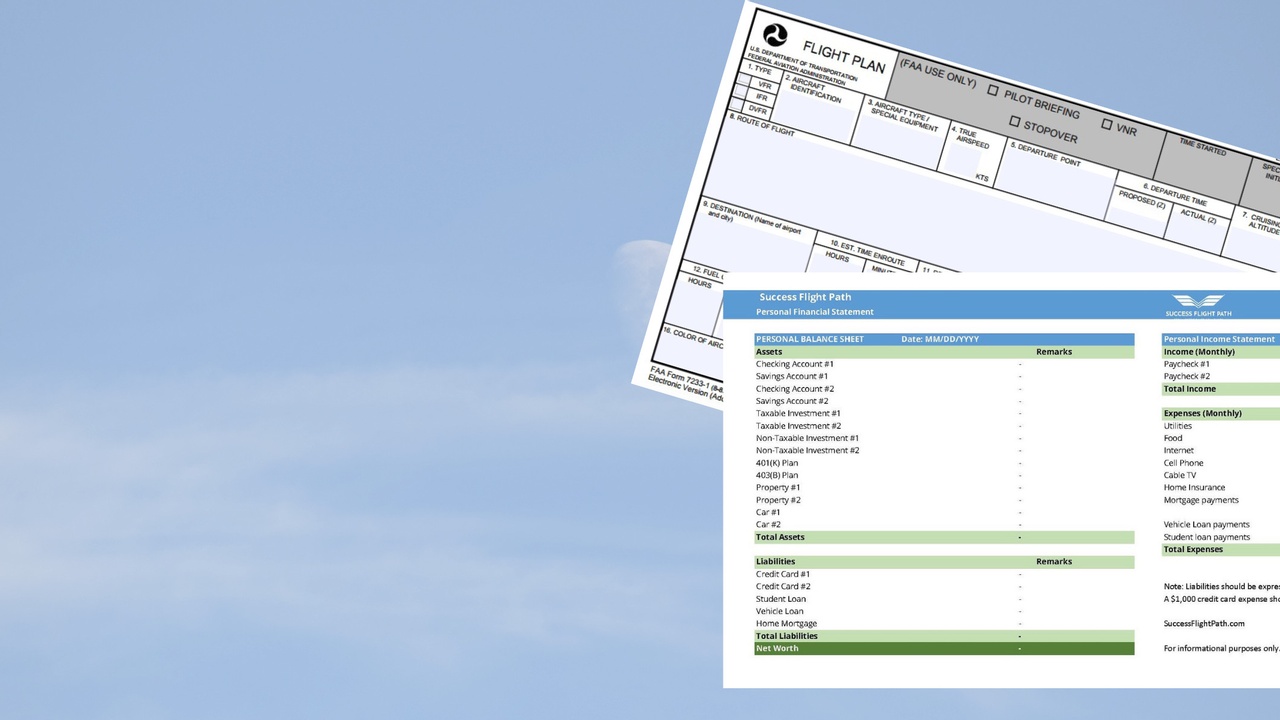Screen dimensions: 1280x720
Task: Click 'Taxable Investment #1'
Action: tap(798, 413)
